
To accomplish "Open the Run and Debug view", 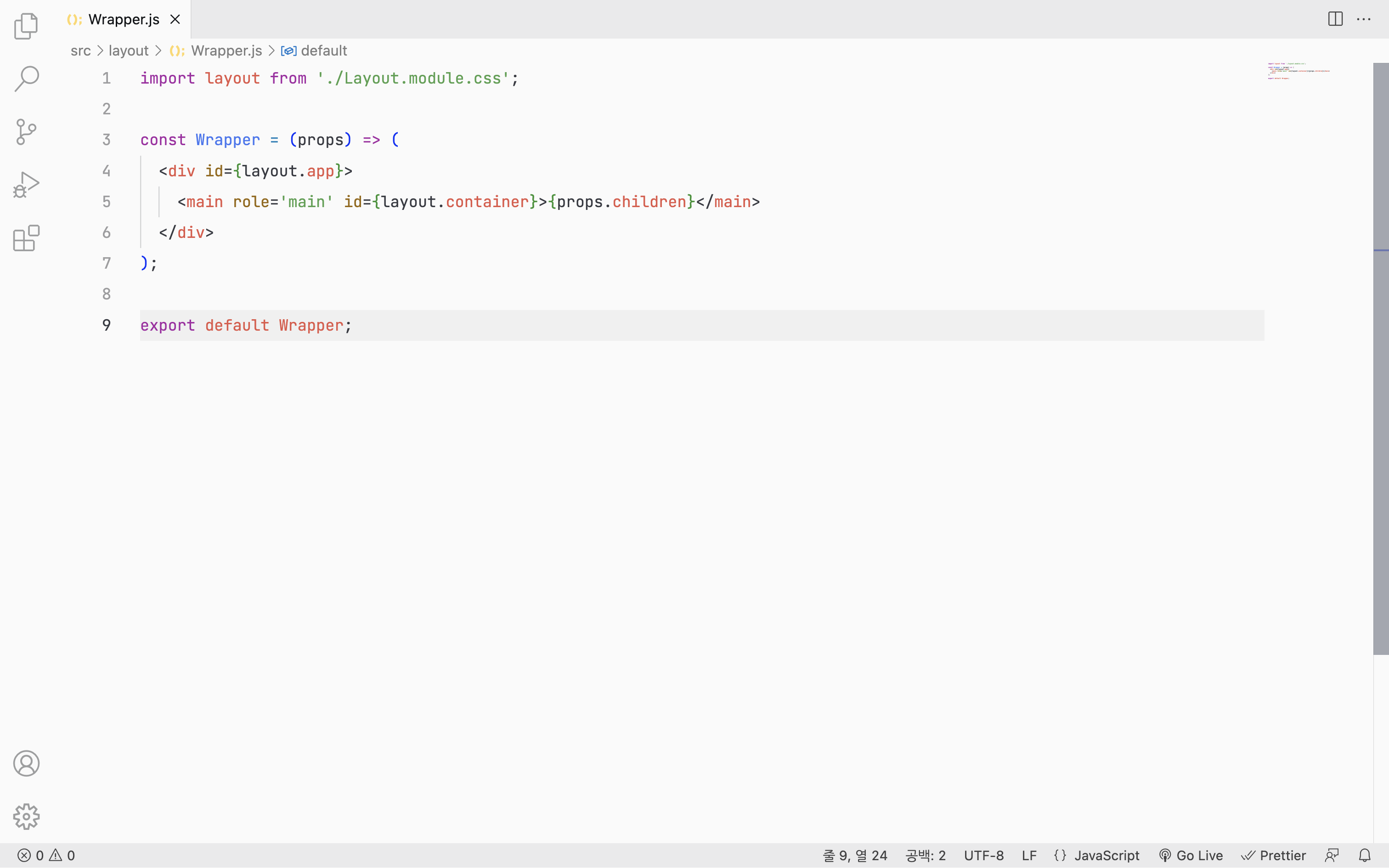I will [26, 185].
